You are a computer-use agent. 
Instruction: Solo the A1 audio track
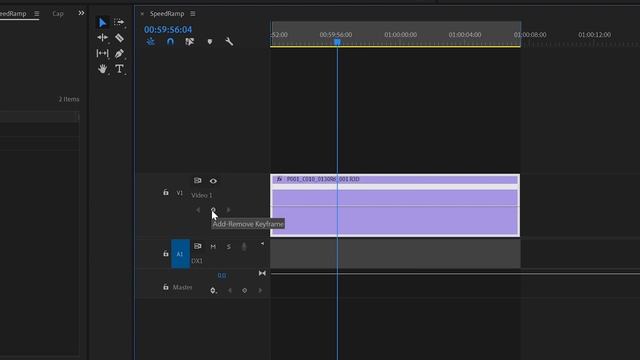coord(229,247)
